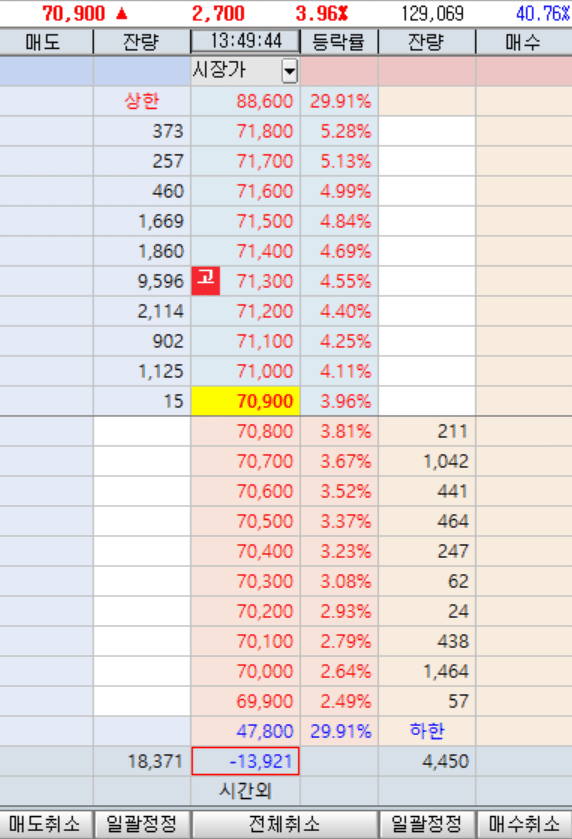Click the left 일괄정정 button beside 매도취소

pyautogui.click(x=142, y=824)
